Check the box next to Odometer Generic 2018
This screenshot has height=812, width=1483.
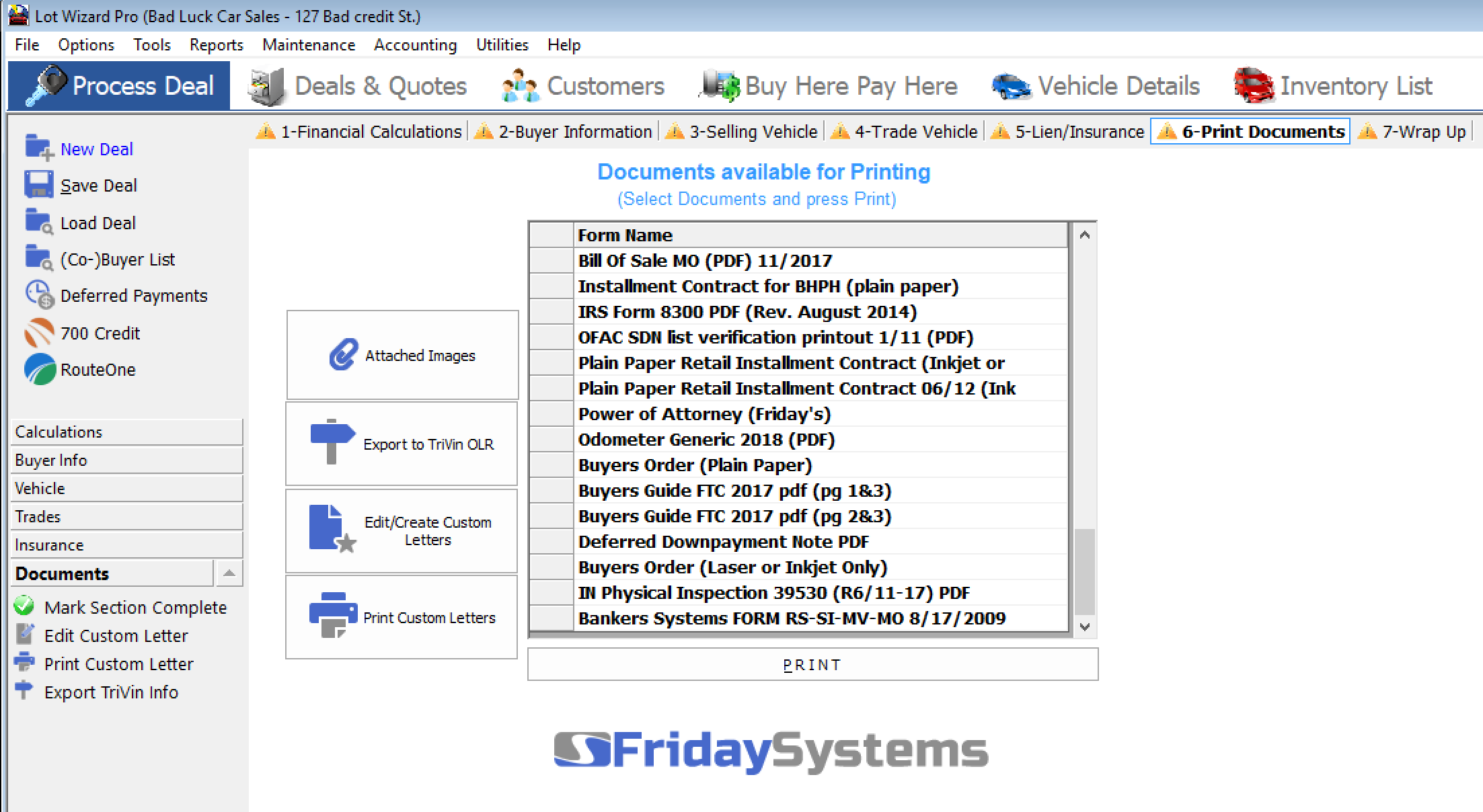[x=551, y=440]
